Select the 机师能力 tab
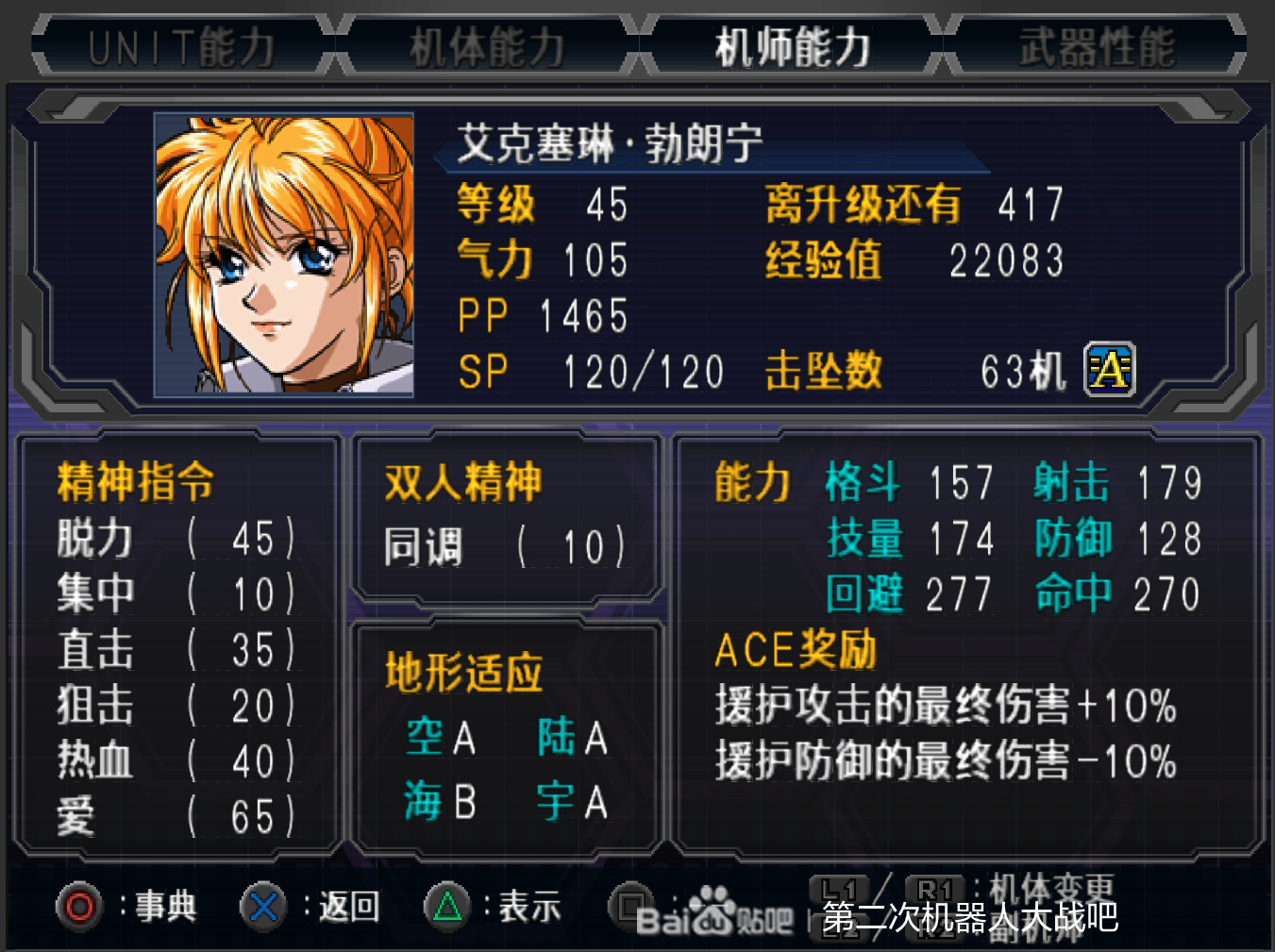Viewport: 1275px width, 952px height. [x=793, y=46]
